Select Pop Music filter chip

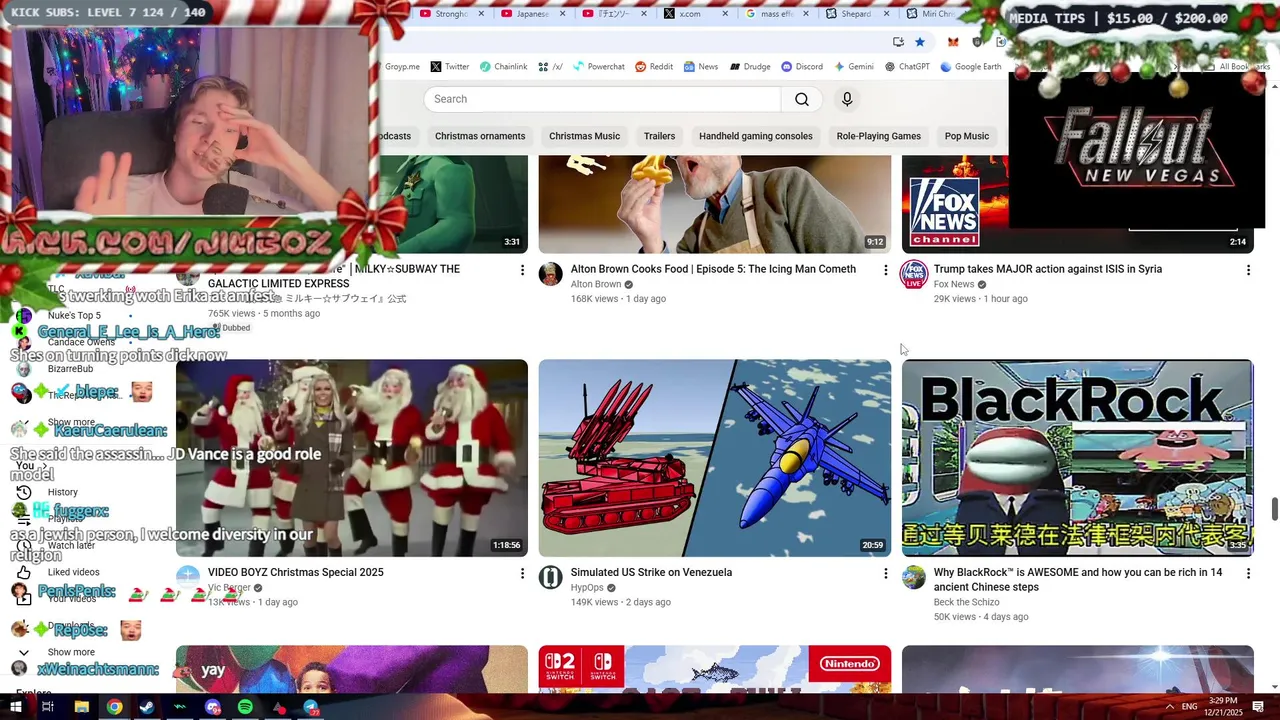(x=967, y=136)
